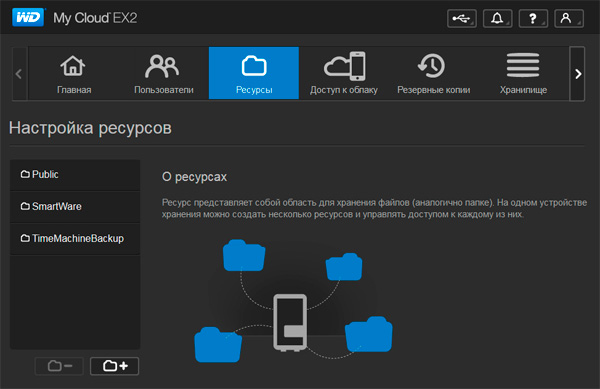The height and width of the screenshot is (389, 600).
Task: Show next navigation items with right arrow
Action: pyautogui.click(x=577, y=74)
